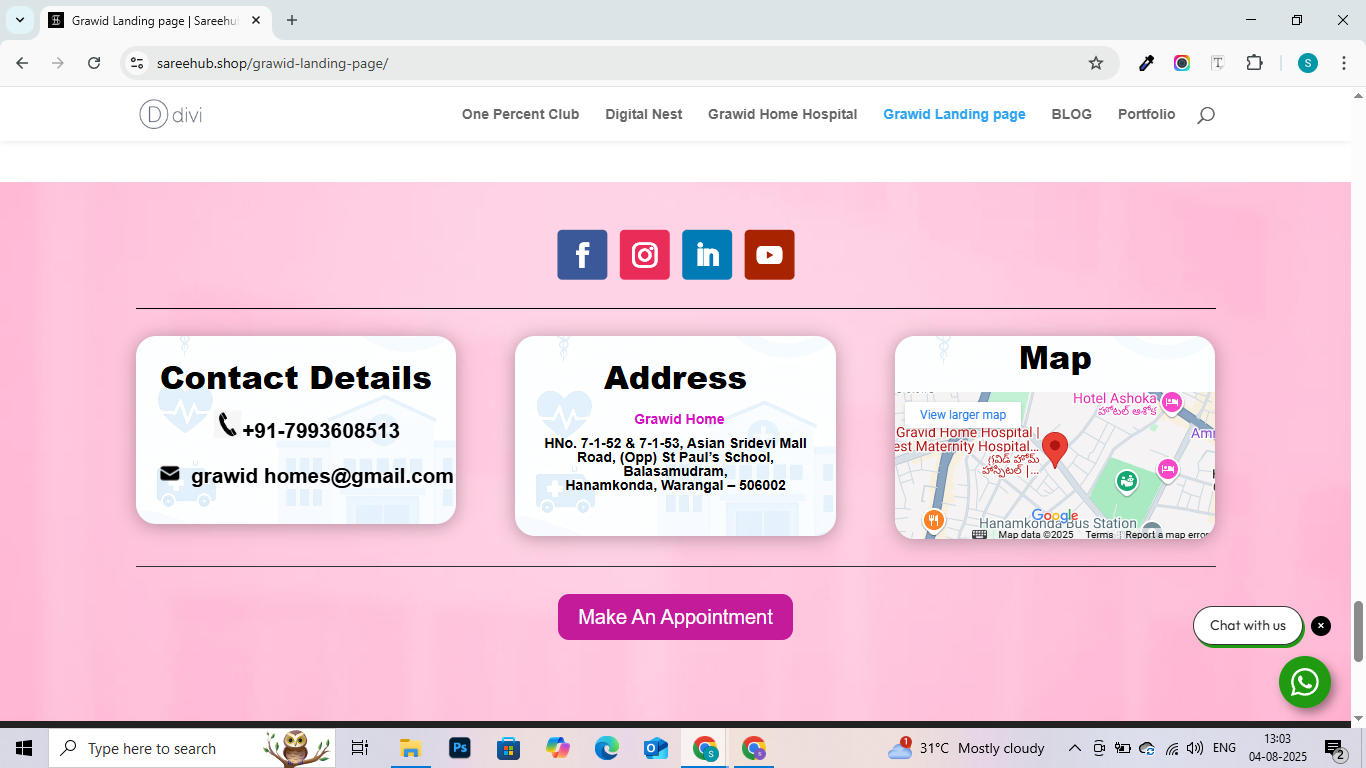The height and width of the screenshot is (768, 1366).
Task: Open the Facebook social icon
Action: tap(582, 255)
